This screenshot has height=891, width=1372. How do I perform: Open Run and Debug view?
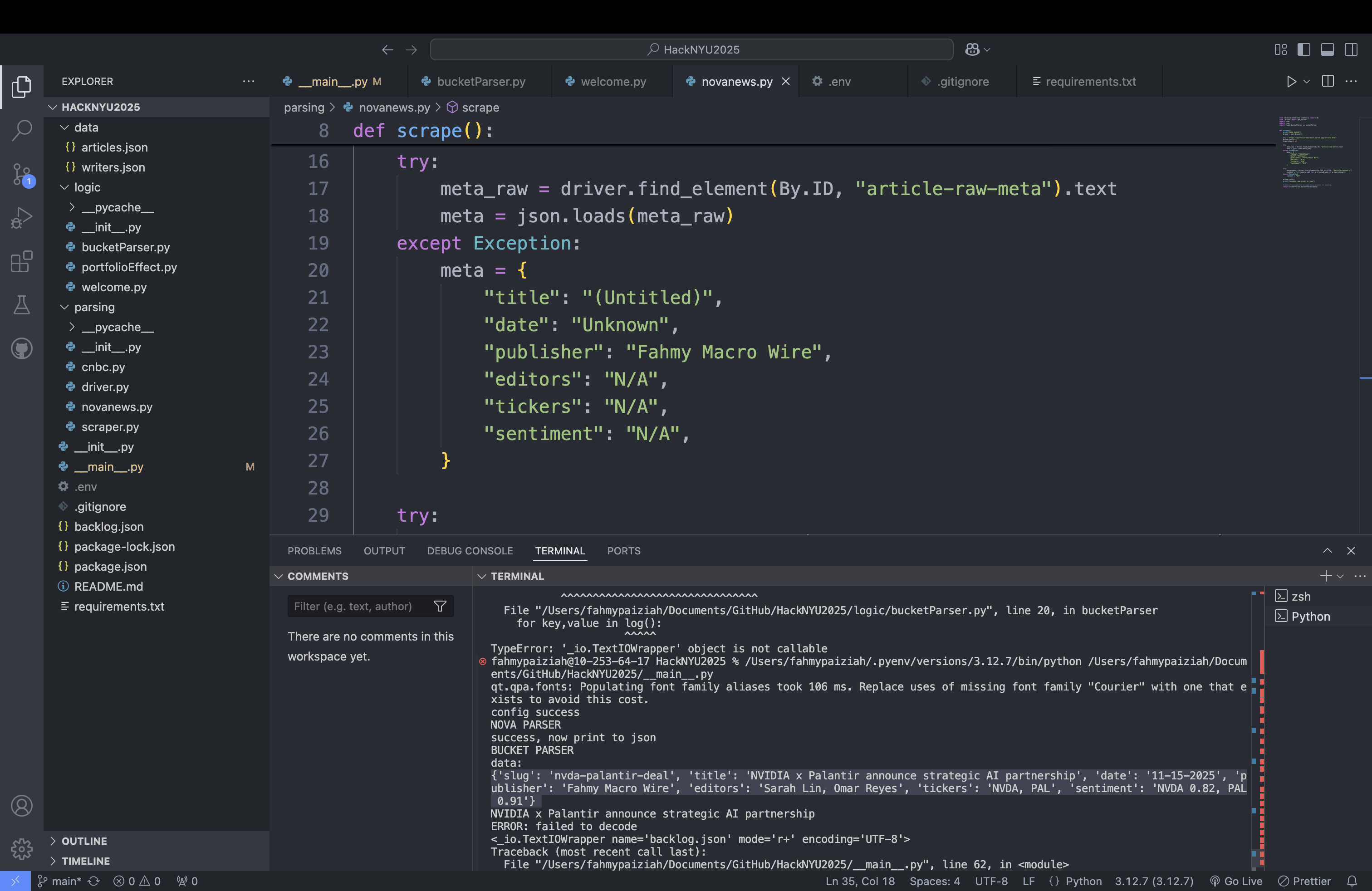(22, 218)
